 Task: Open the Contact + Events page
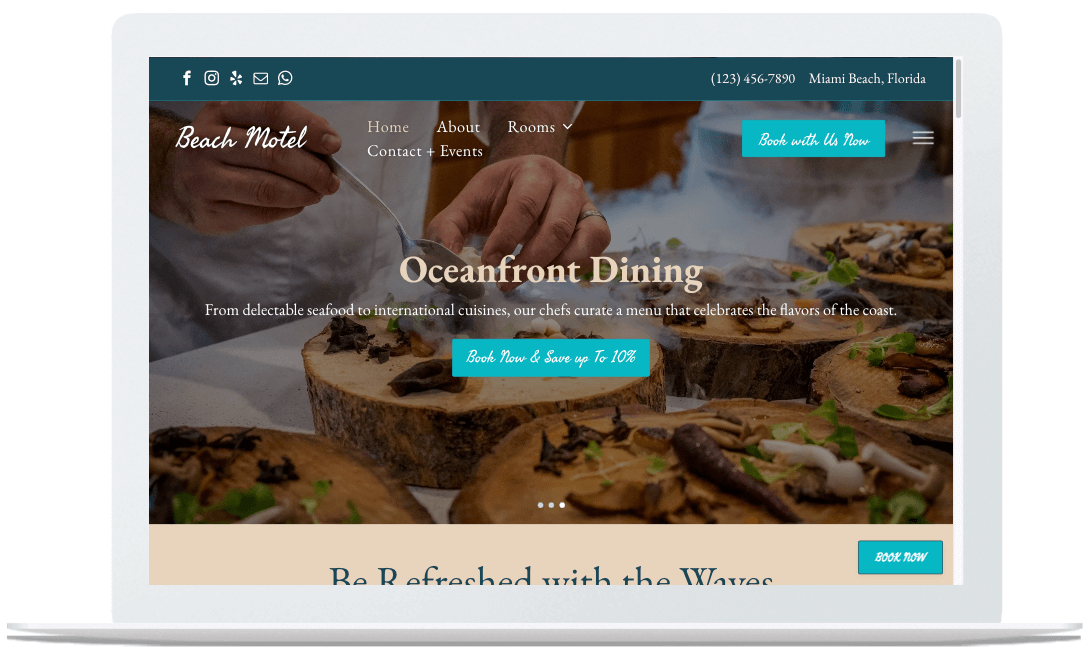[425, 151]
